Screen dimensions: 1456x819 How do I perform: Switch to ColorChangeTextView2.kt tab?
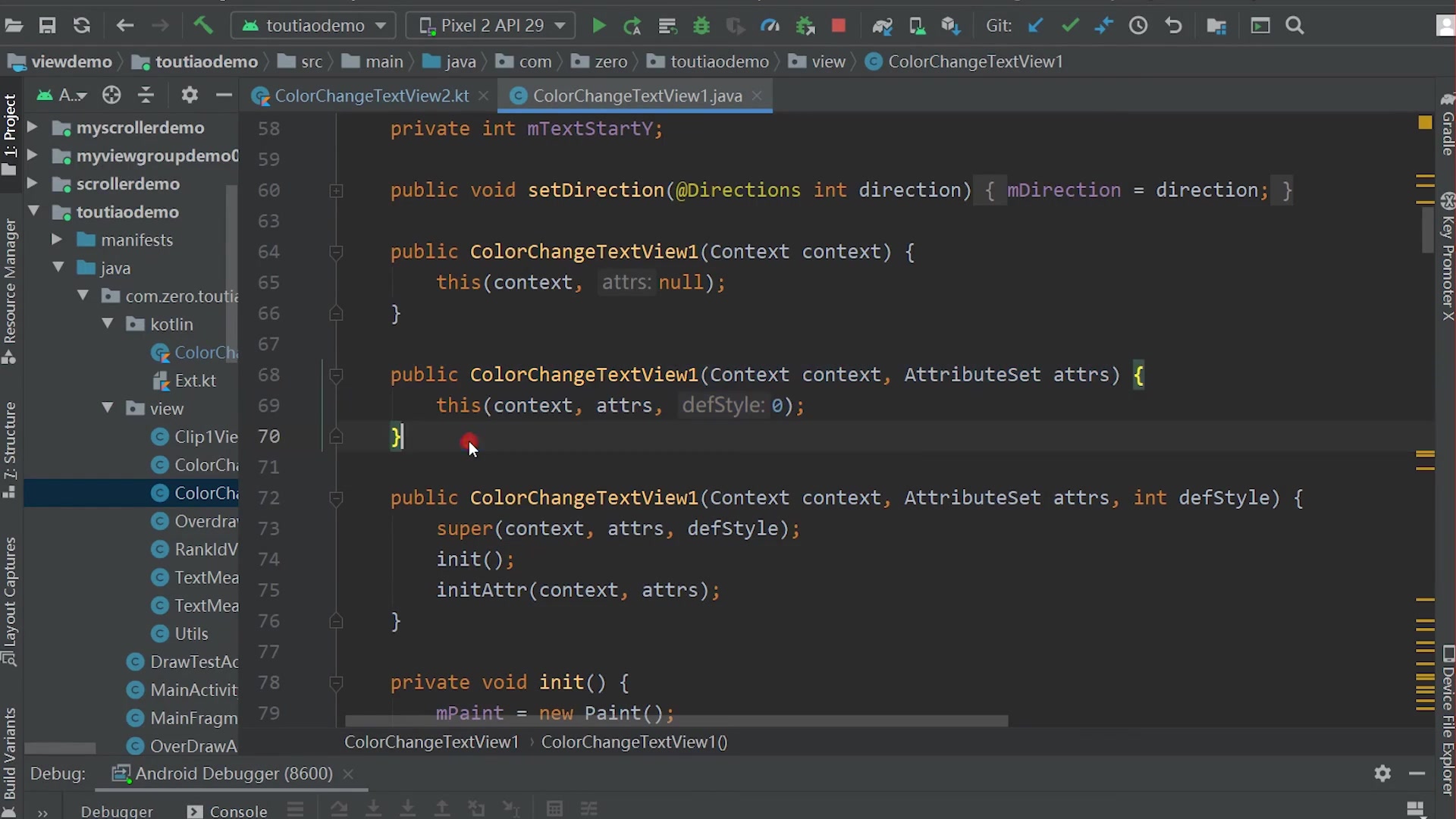pos(371,96)
